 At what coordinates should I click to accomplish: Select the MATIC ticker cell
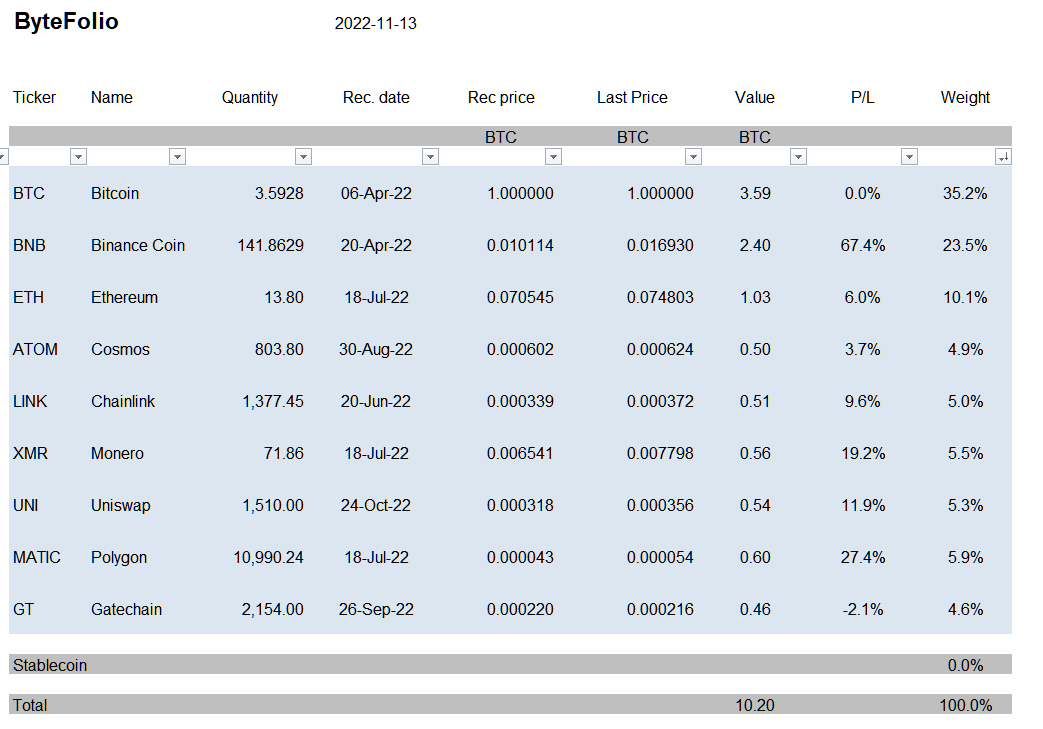[x=37, y=557]
